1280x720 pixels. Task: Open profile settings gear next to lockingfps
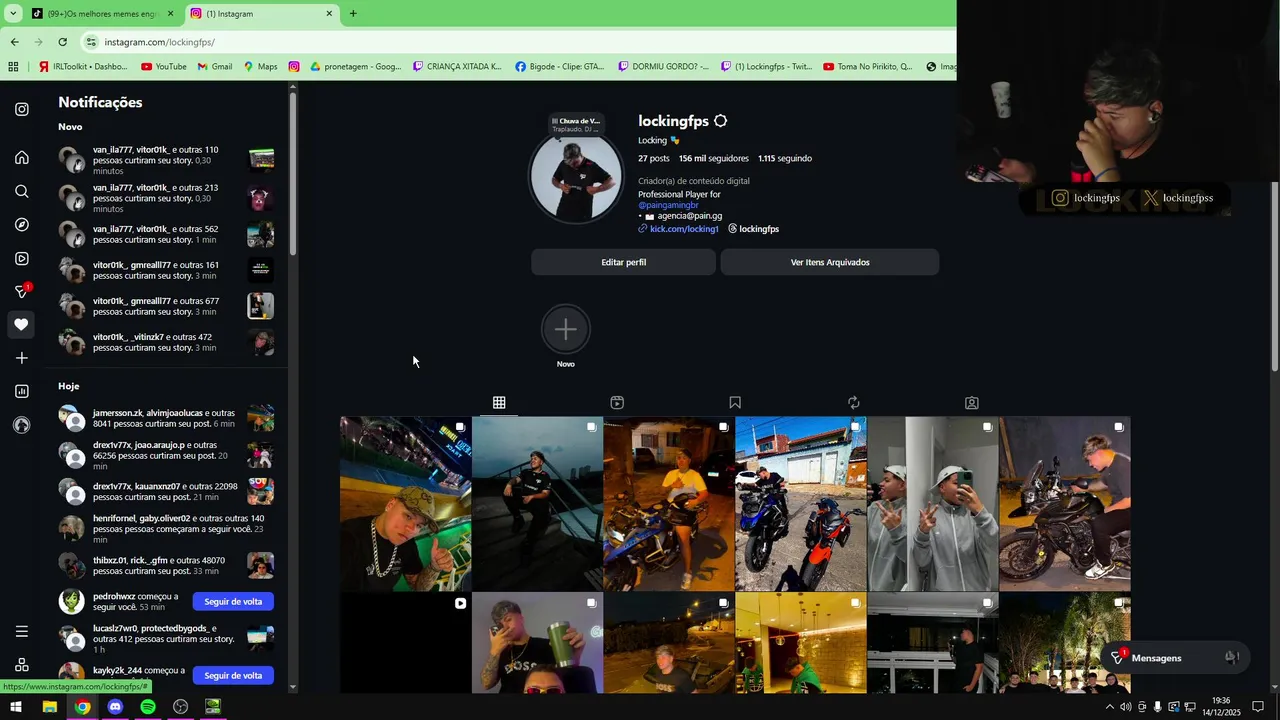click(720, 121)
